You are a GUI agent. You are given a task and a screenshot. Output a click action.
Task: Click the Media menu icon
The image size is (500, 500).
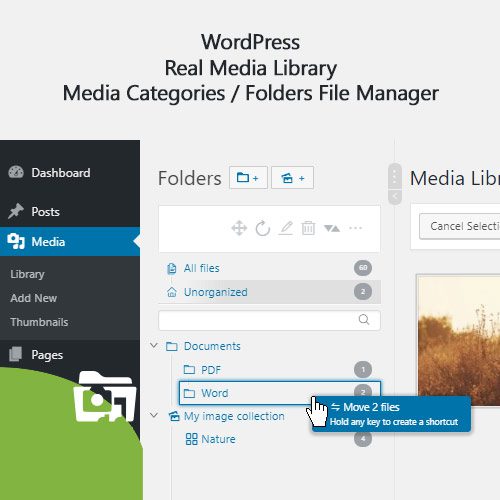pyautogui.click(x=16, y=241)
